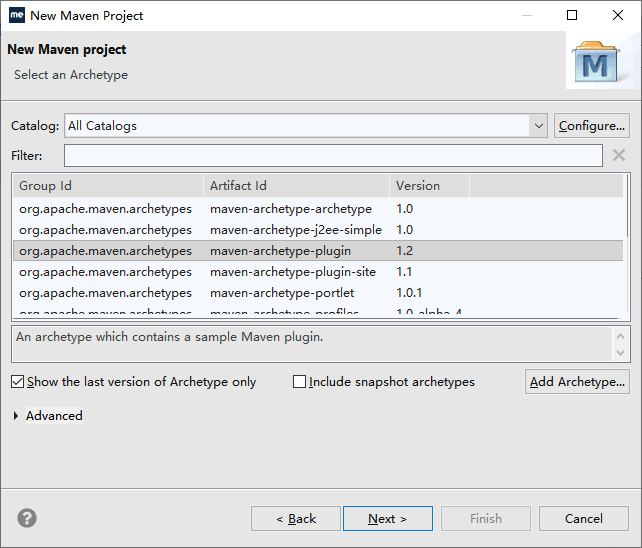
Task: Enable Include snapshot archetypes checkbox
Action: tap(299, 382)
